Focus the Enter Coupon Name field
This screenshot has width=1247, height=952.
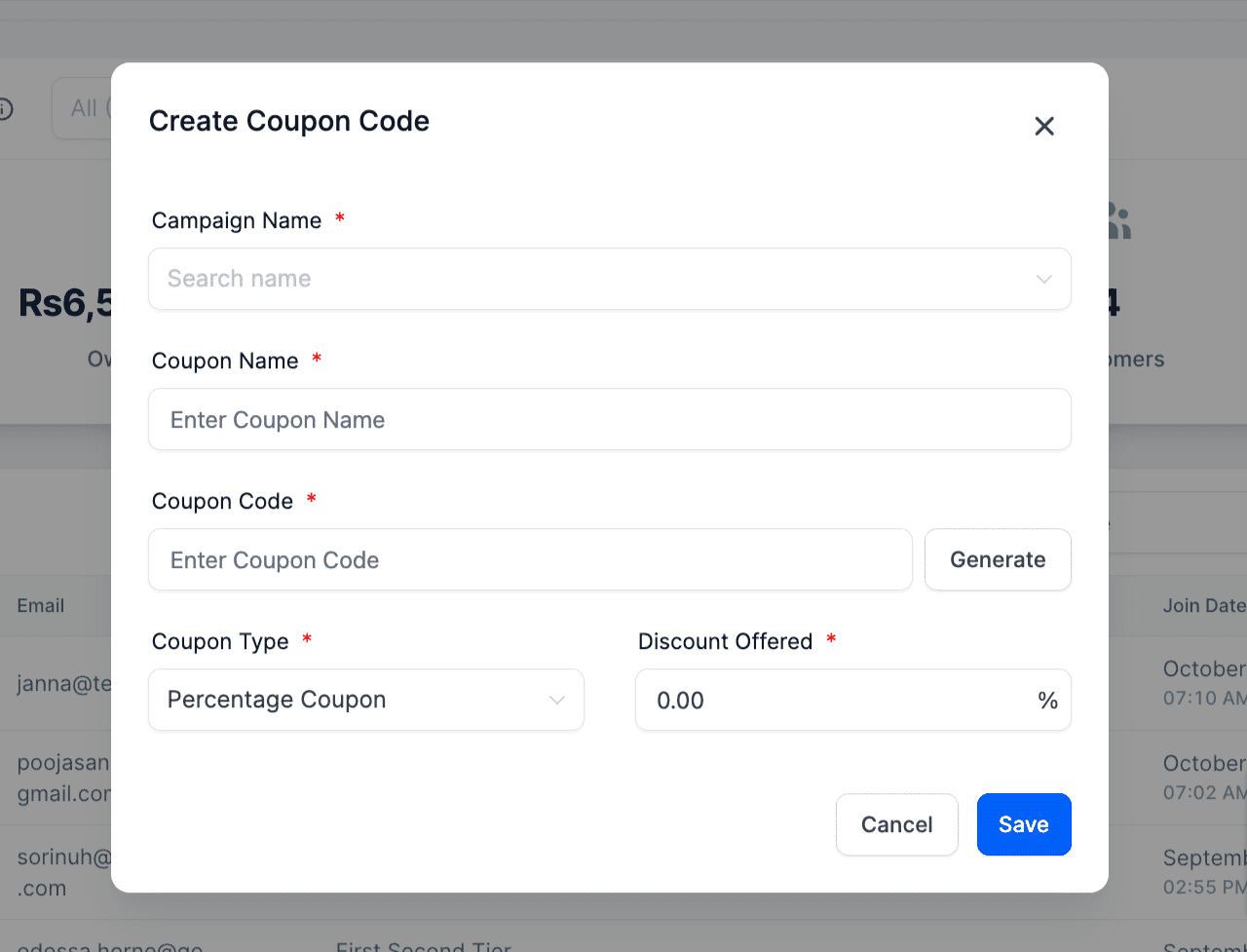(610, 419)
